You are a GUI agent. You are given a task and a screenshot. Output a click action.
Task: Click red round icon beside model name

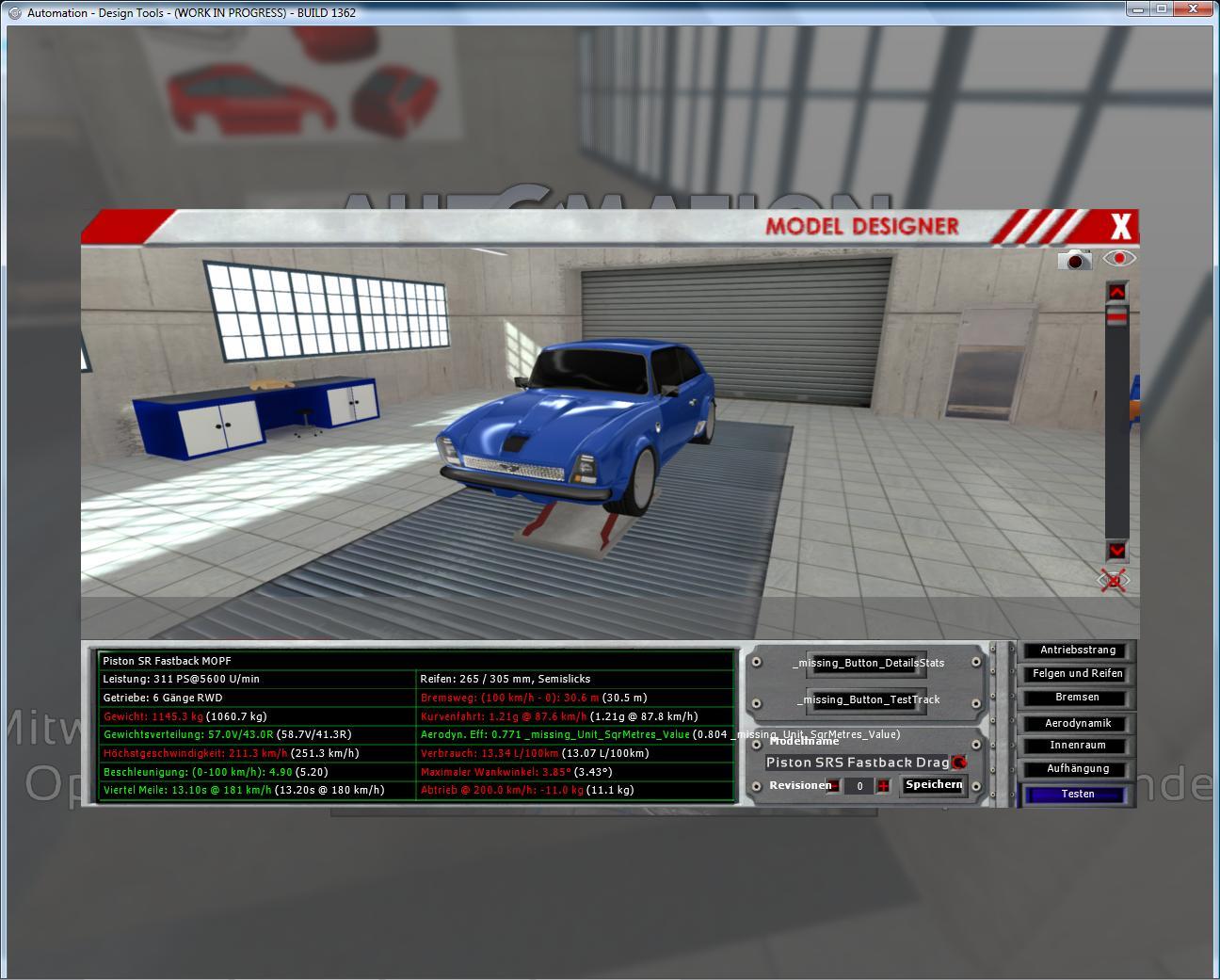959,763
